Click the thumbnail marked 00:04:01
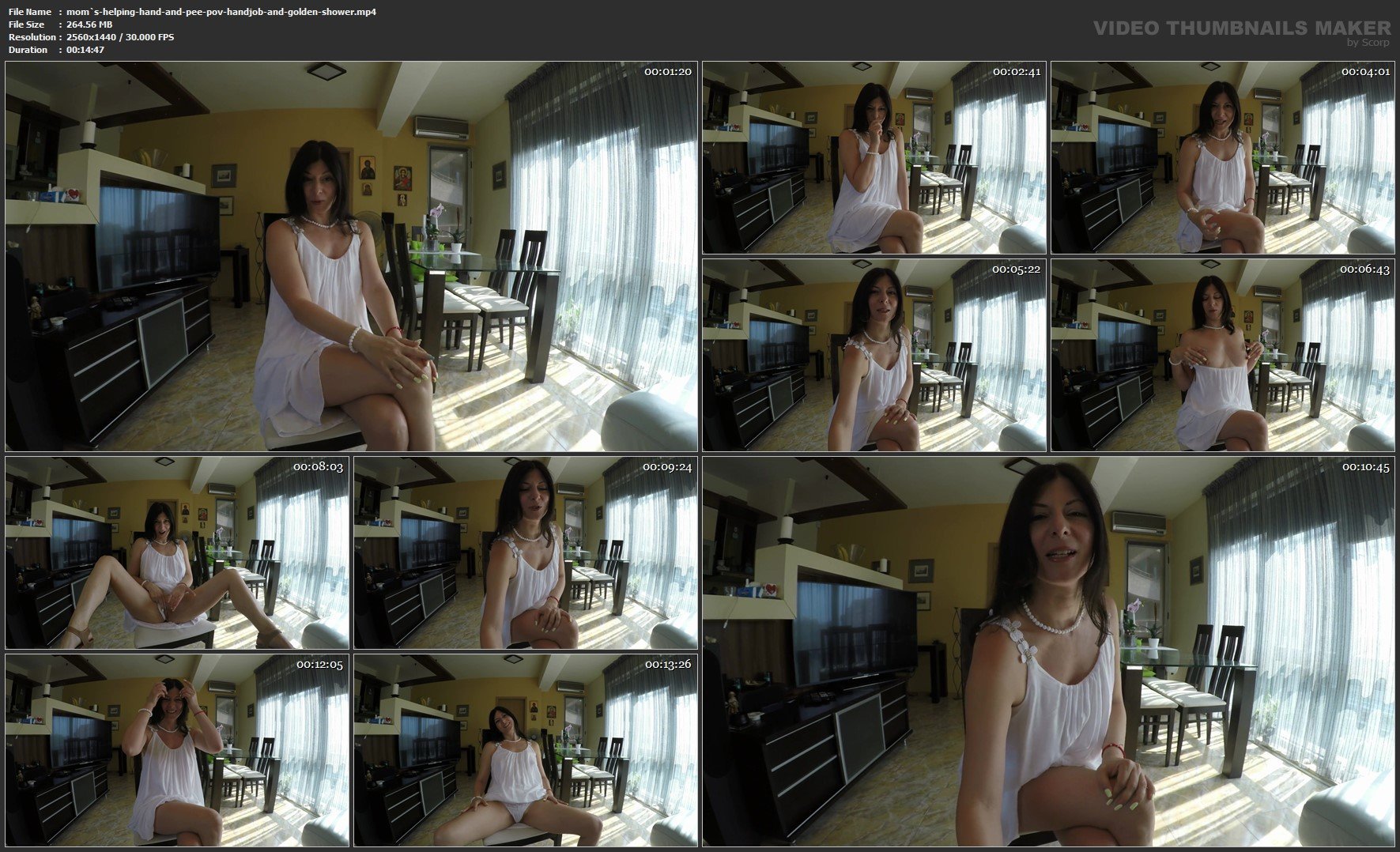 [x=1222, y=157]
